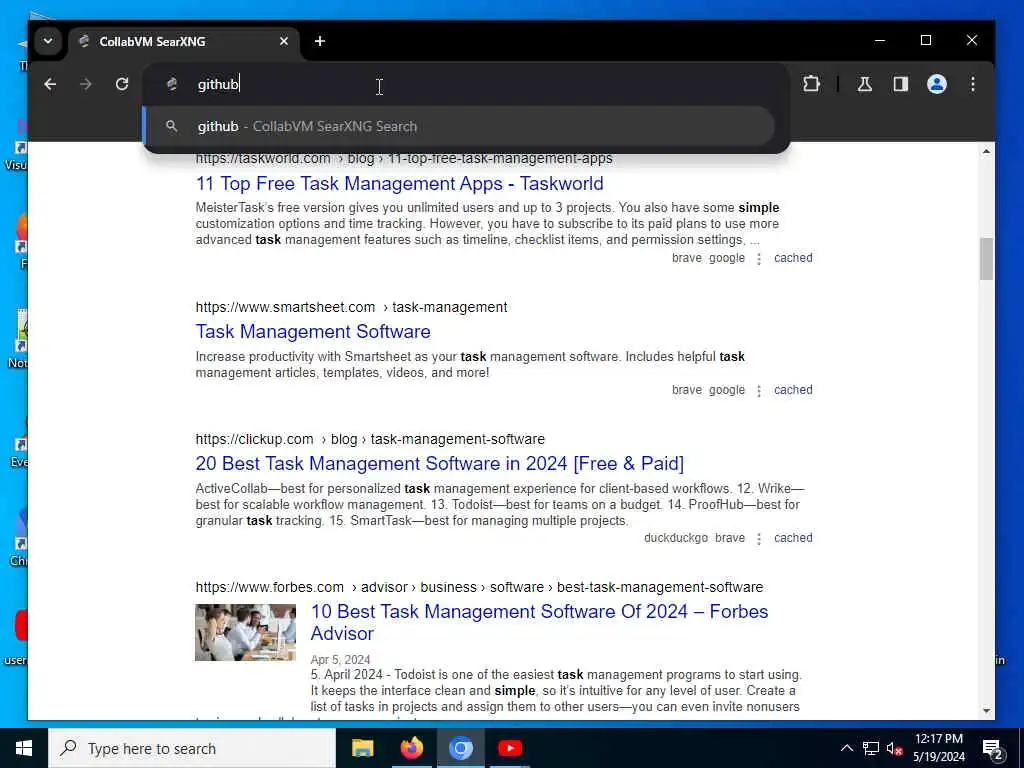This screenshot has width=1024, height=768.
Task: Expand the tab search dropdown
Action: (48, 41)
